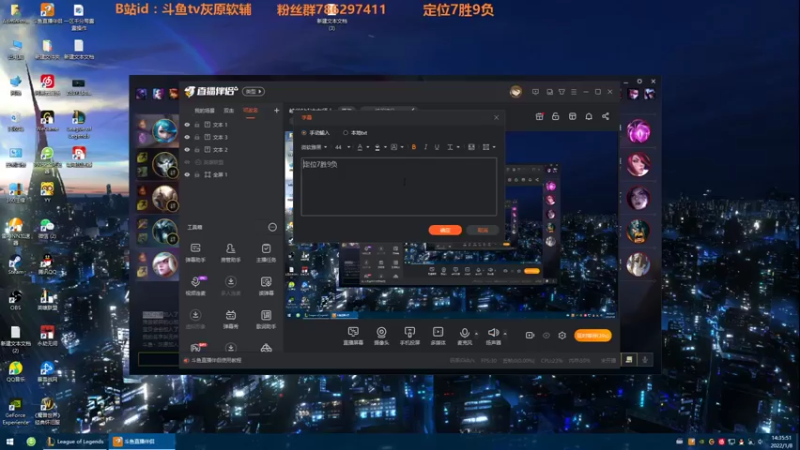Collapse the 工具箱 toolbox panel
This screenshot has height=450, width=800.
pyautogui.click(x=272, y=227)
